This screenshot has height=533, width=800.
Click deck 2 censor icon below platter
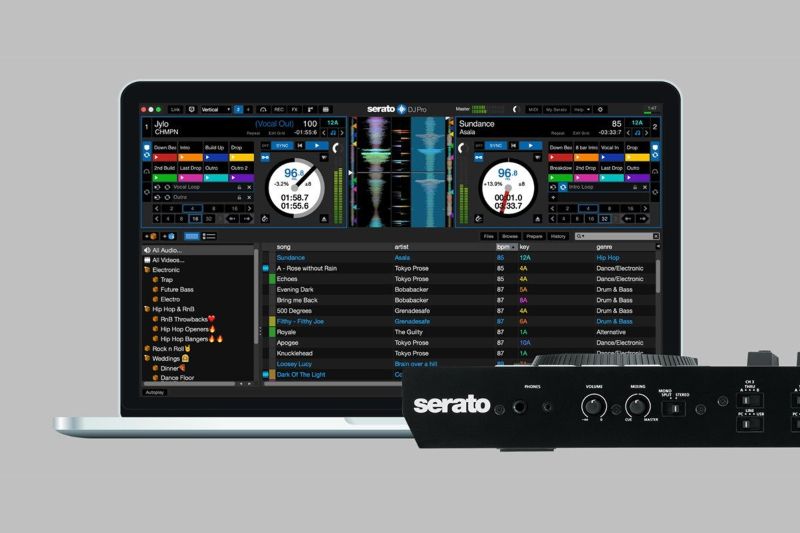tap(479, 219)
